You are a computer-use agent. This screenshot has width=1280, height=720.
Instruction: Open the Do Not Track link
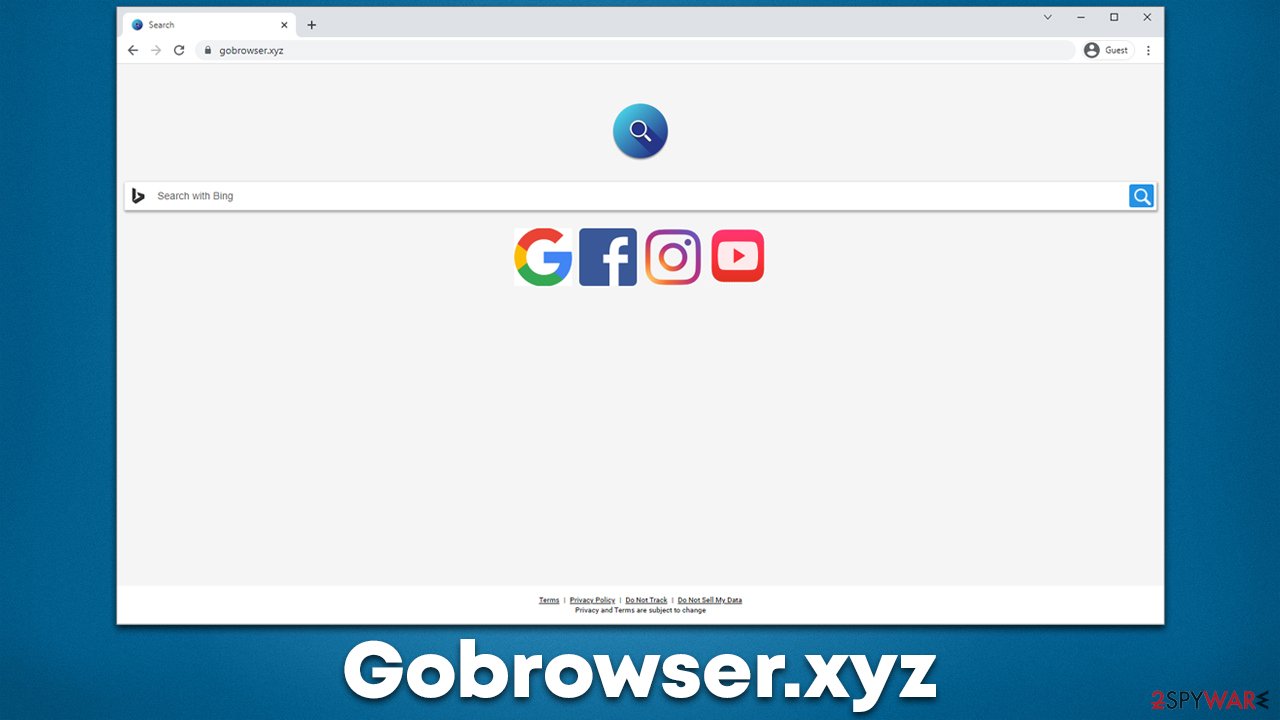point(646,600)
